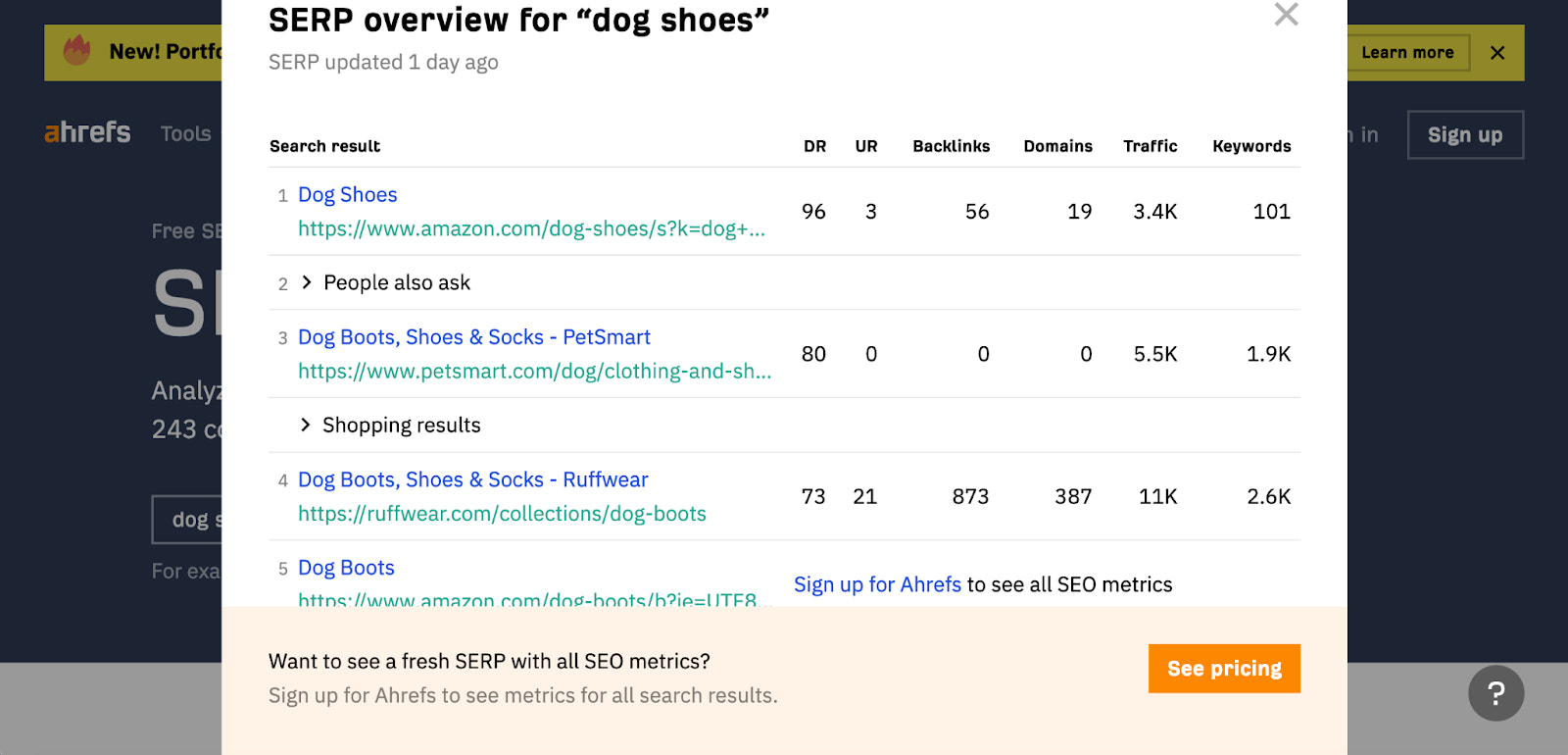Viewport: 1568px width, 755px height.
Task: Click the domains value 19
Action: (x=1080, y=212)
